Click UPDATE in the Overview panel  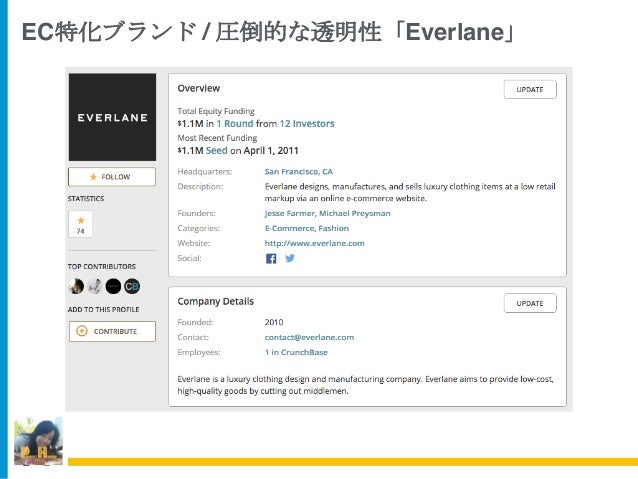tap(530, 90)
